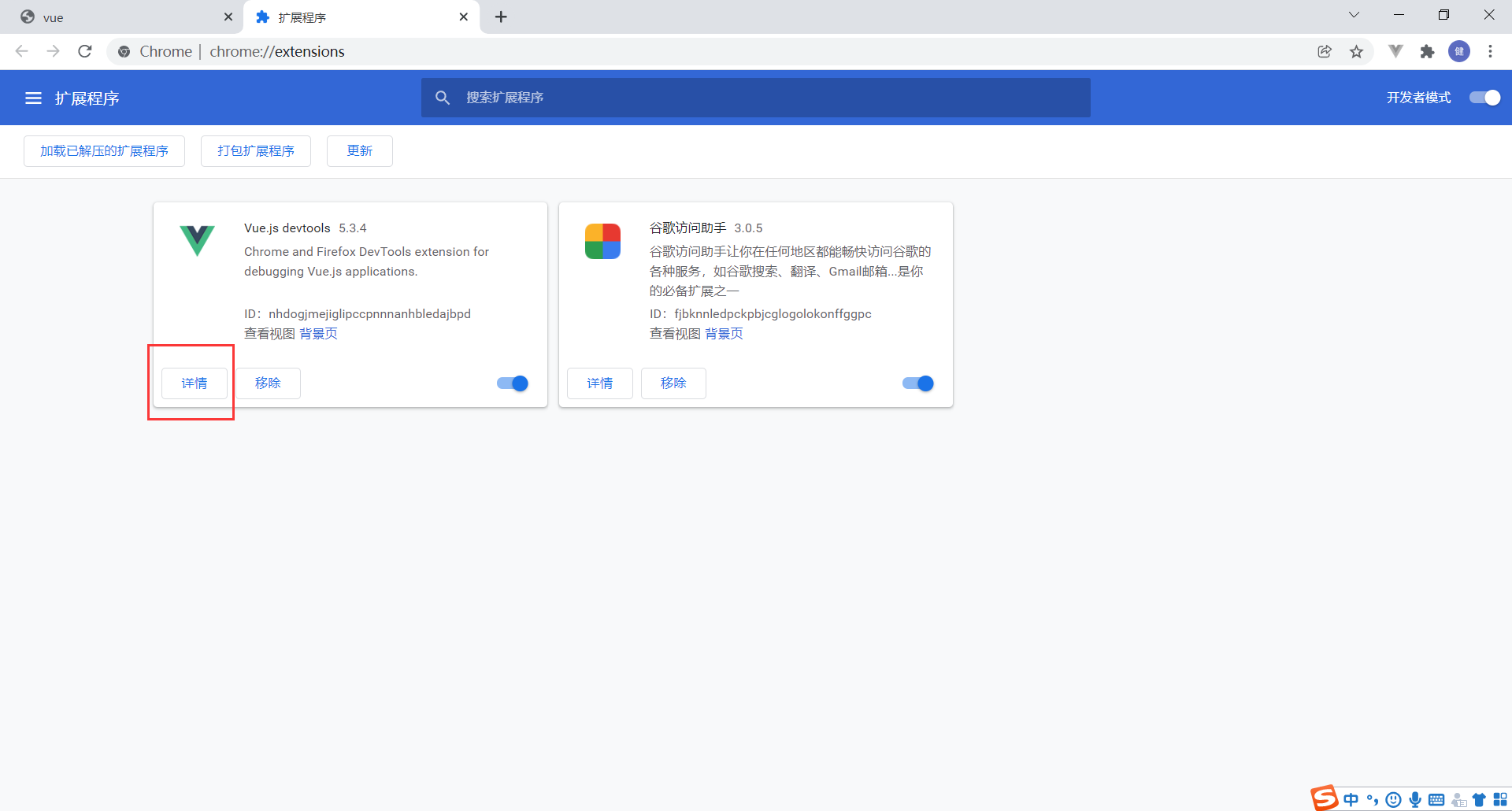Reload the page with the refresh icon

coord(85,51)
